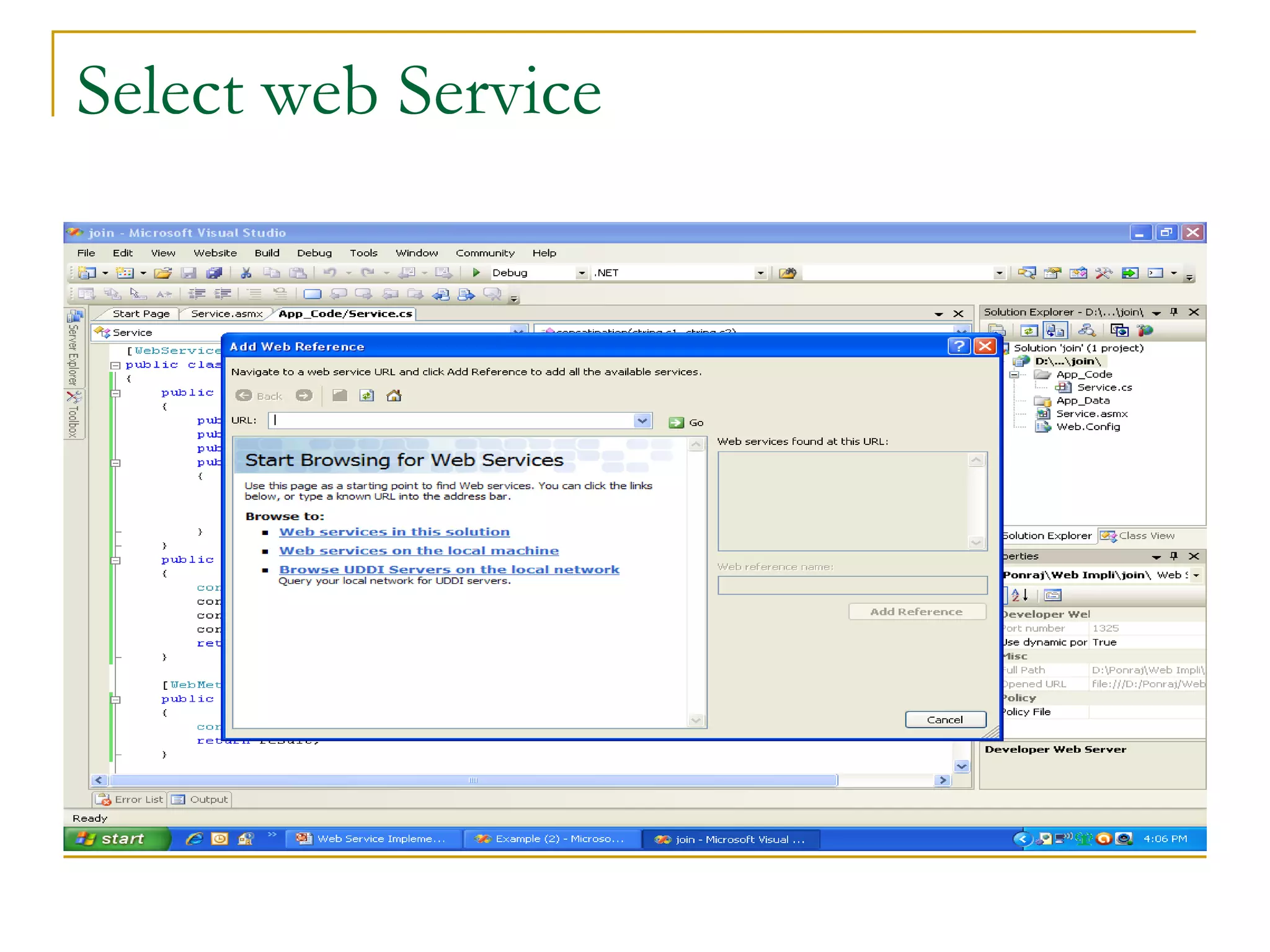Click the Increase Indent icon
This screenshot has width=1270, height=952.
pyautogui.click(x=223, y=294)
